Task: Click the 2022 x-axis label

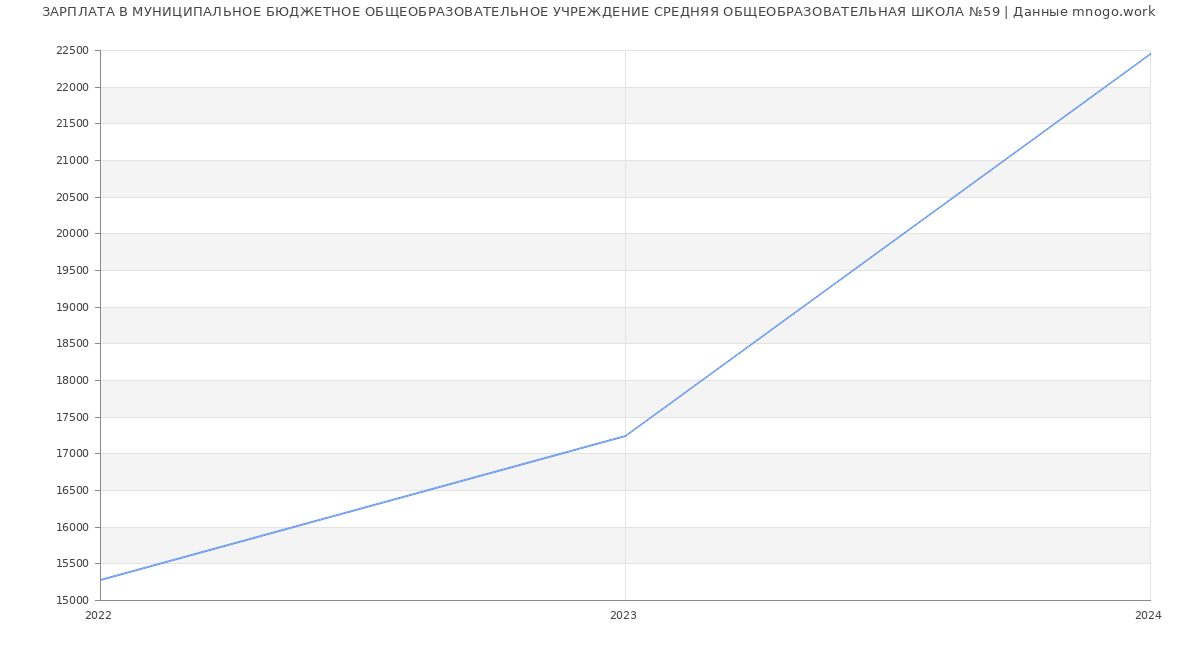Action: (98, 616)
